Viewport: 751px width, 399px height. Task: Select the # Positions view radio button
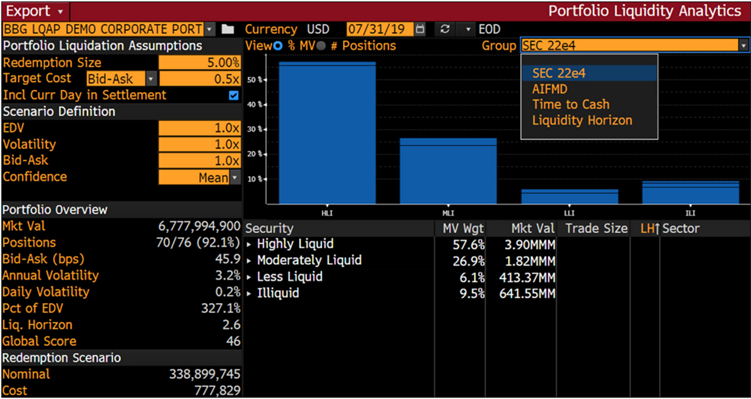(x=320, y=46)
